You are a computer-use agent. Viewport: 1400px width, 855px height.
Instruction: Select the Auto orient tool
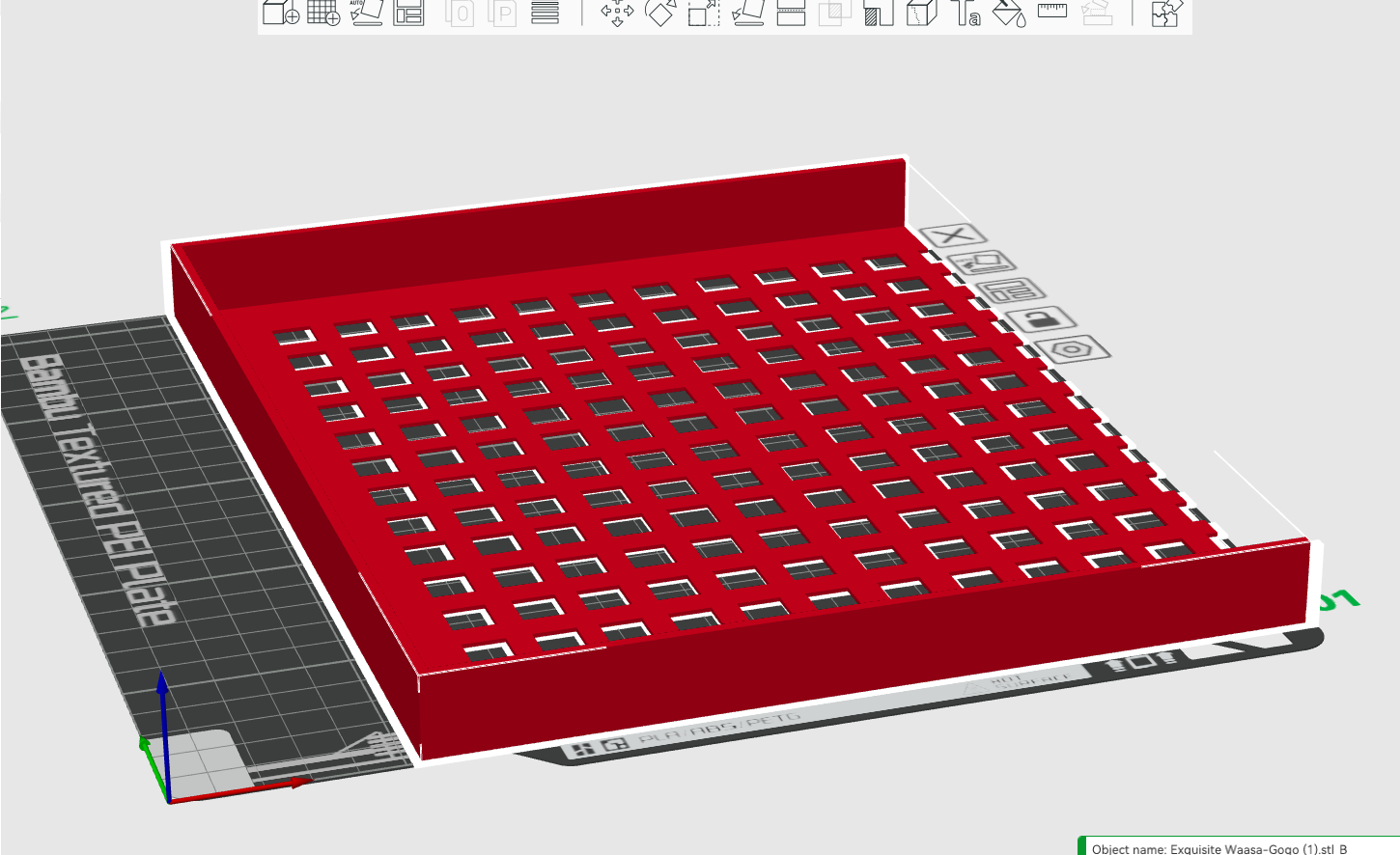tap(366, 13)
